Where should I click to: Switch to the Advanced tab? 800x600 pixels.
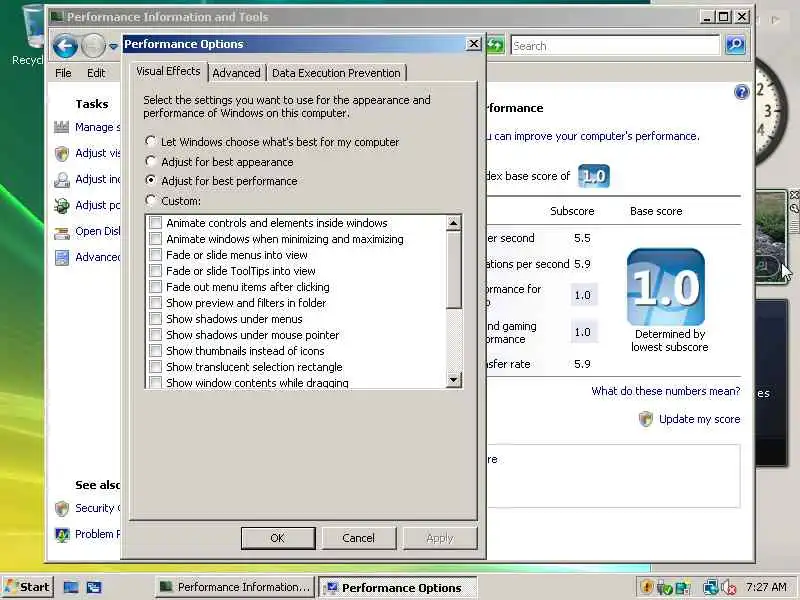(236, 73)
